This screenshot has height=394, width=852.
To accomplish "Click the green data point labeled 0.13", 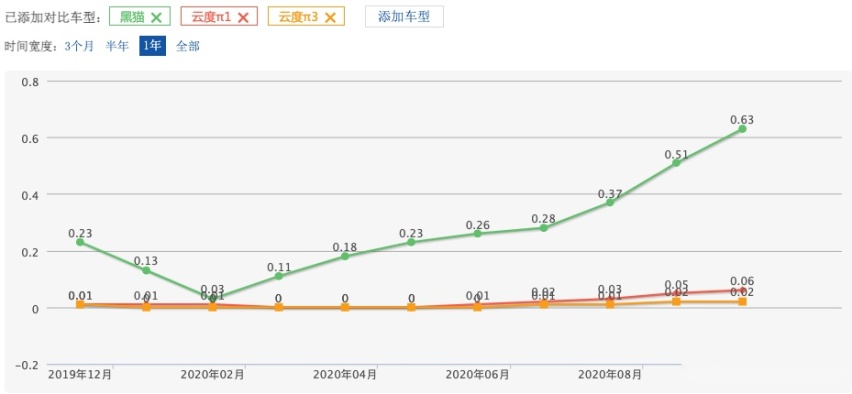I will [x=146, y=270].
